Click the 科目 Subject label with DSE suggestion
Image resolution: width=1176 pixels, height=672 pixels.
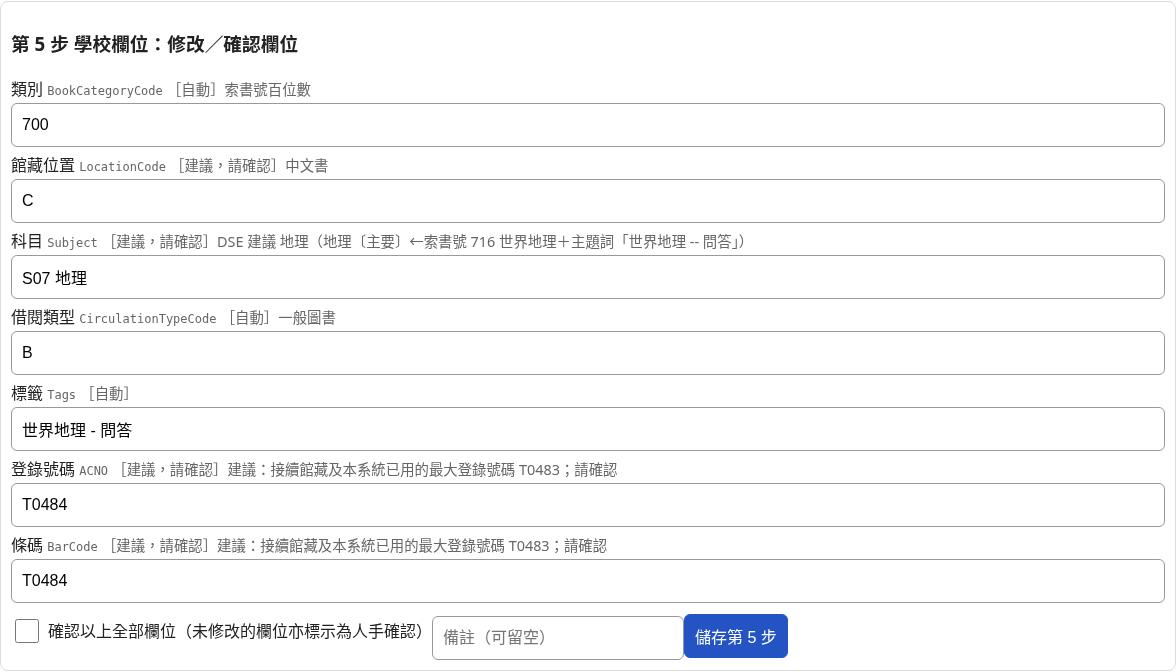[379, 242]
